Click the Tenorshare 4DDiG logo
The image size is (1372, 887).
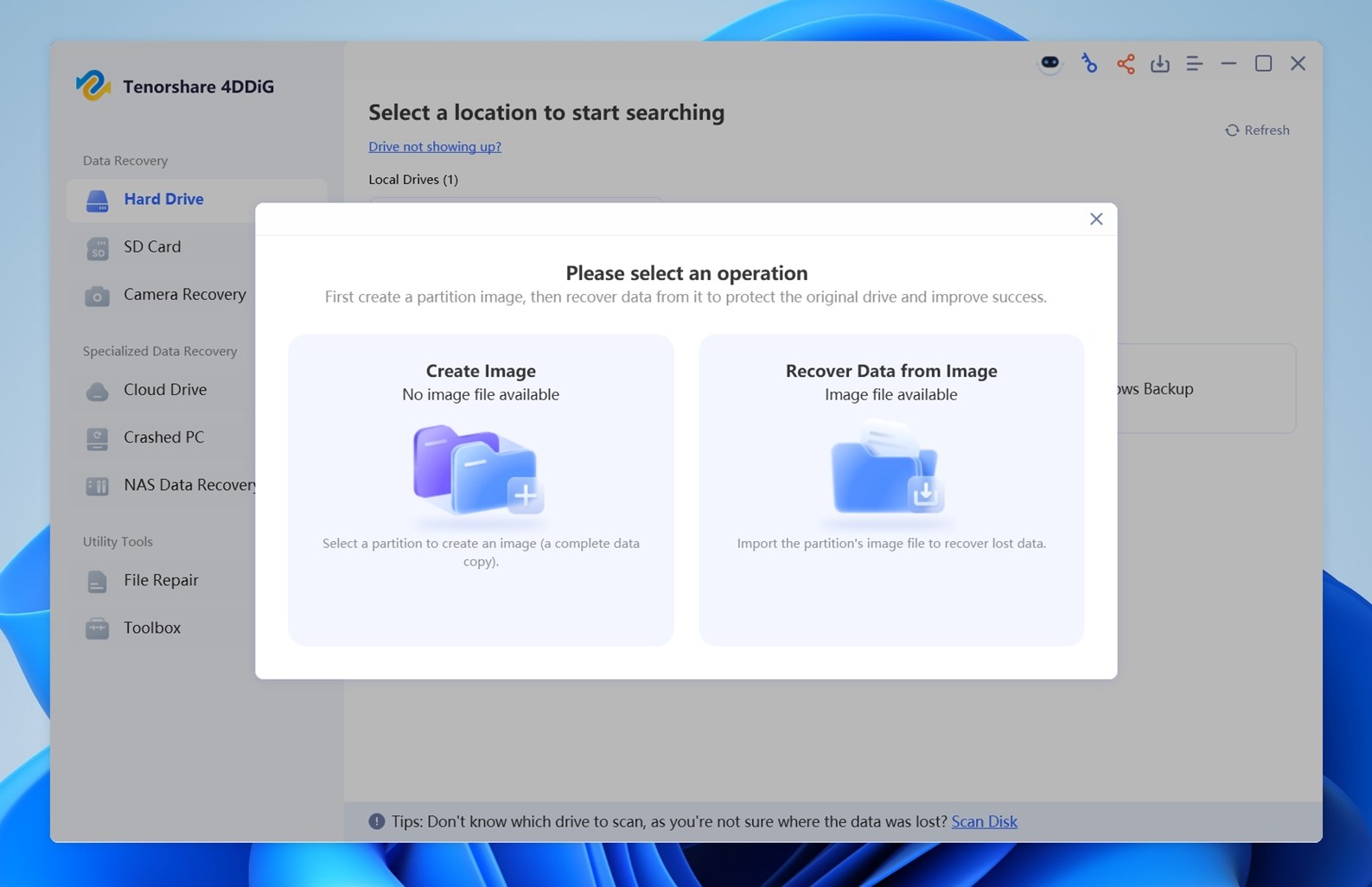[93, 86]
